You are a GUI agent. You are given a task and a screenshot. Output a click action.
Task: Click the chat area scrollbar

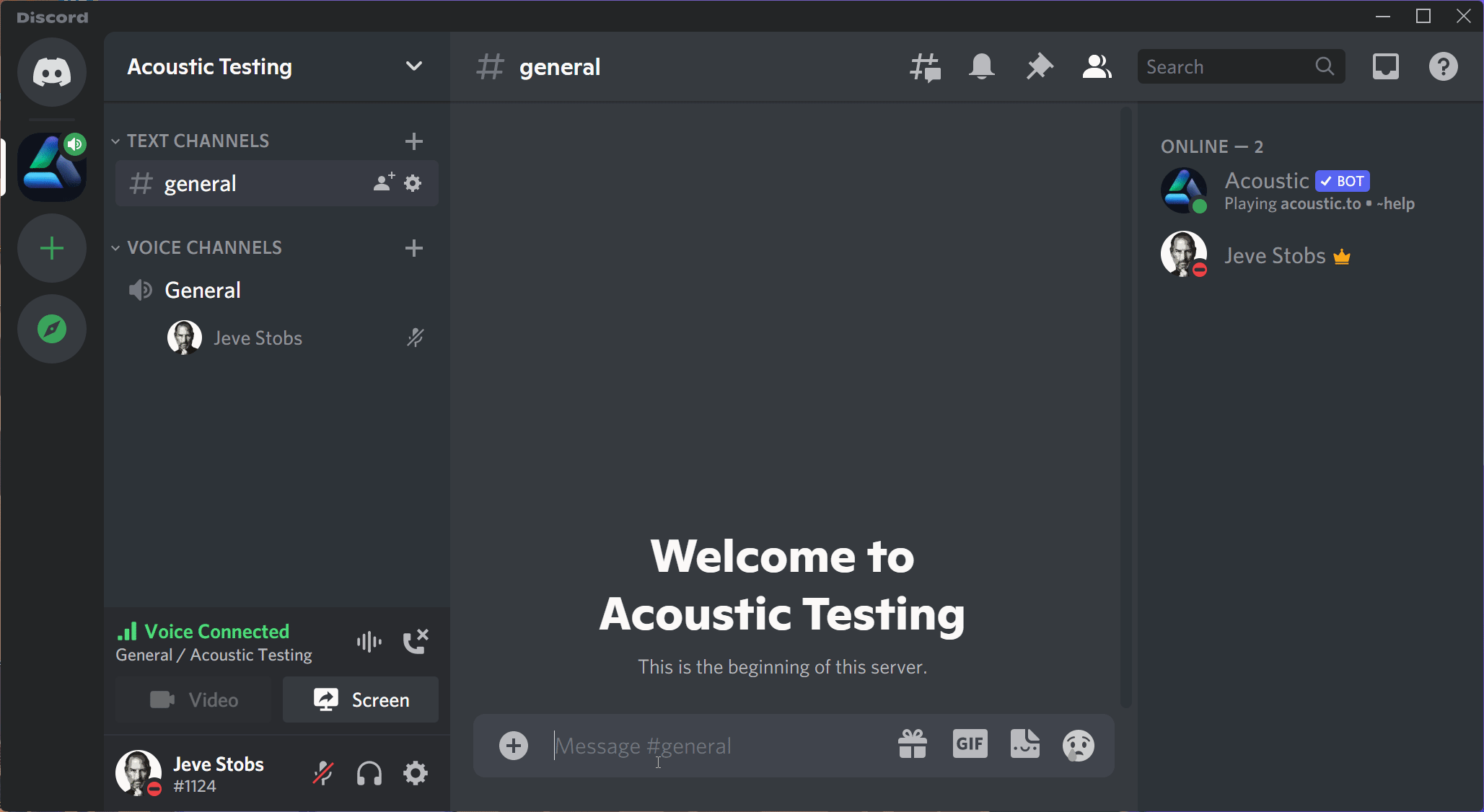click(1125, 407)
